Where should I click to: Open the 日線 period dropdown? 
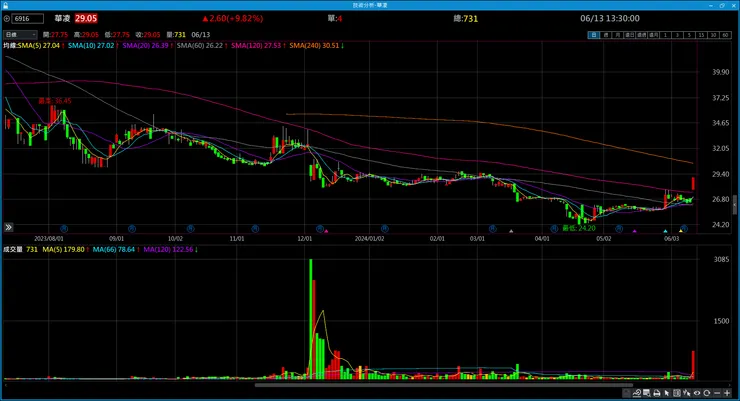click(x=20, y=34)
